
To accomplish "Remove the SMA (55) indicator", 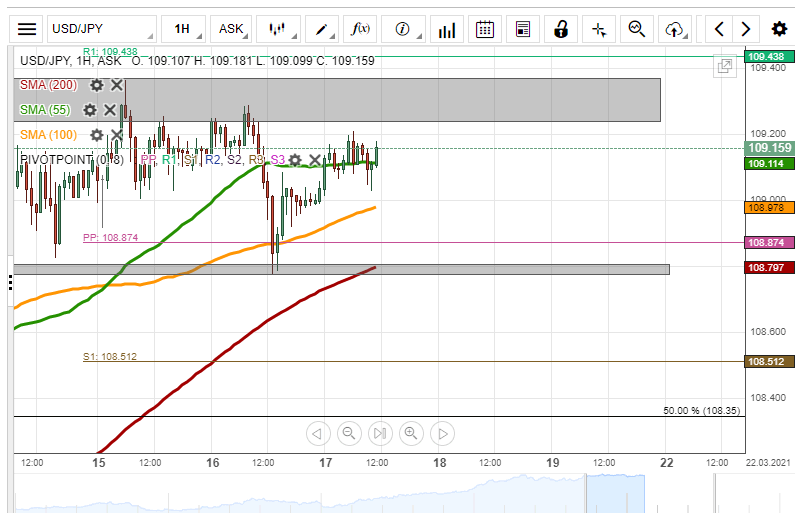I will (x=110, y=110).
